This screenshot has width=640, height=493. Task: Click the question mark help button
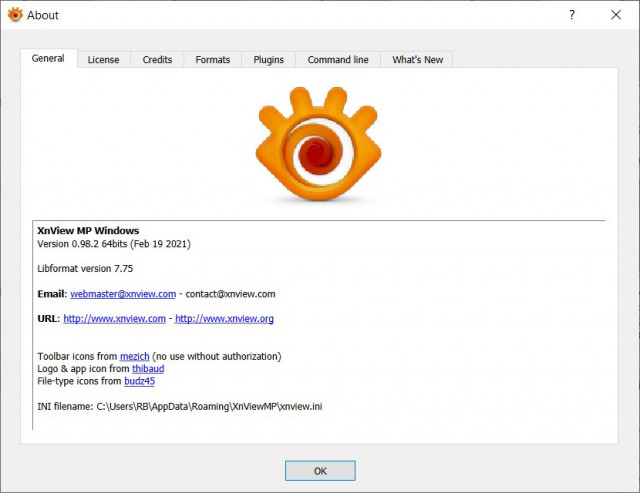tap(572, 15)
